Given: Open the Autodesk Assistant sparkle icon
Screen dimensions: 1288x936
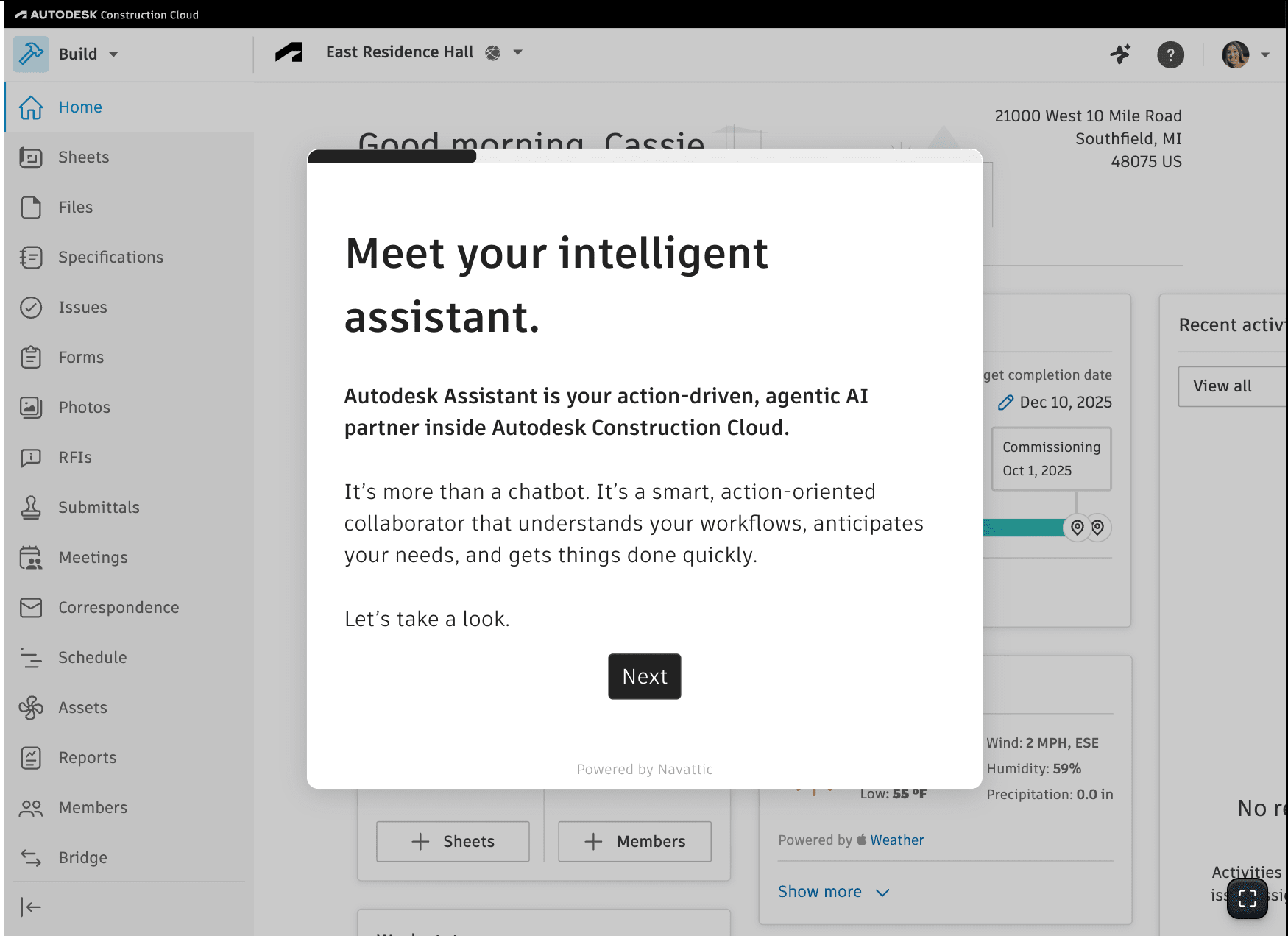Looking at the screenshot, I should point(1121,54).
